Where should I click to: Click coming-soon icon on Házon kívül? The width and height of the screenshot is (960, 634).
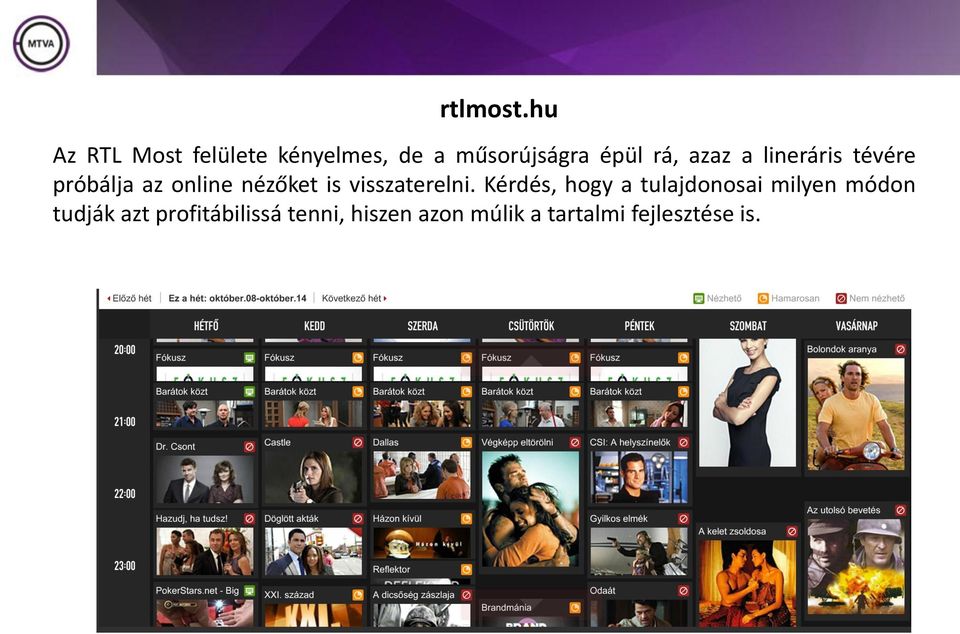click(x=466, y=518)
